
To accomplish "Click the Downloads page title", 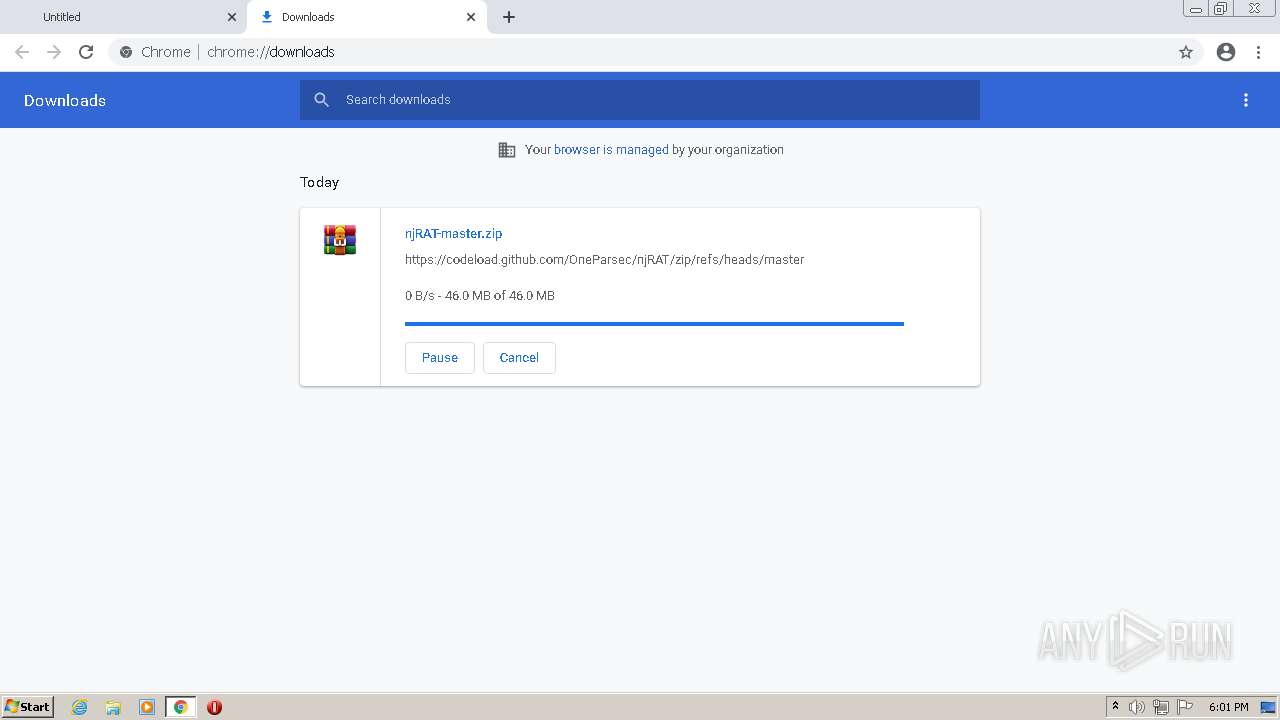I will [x=65, y=100].
